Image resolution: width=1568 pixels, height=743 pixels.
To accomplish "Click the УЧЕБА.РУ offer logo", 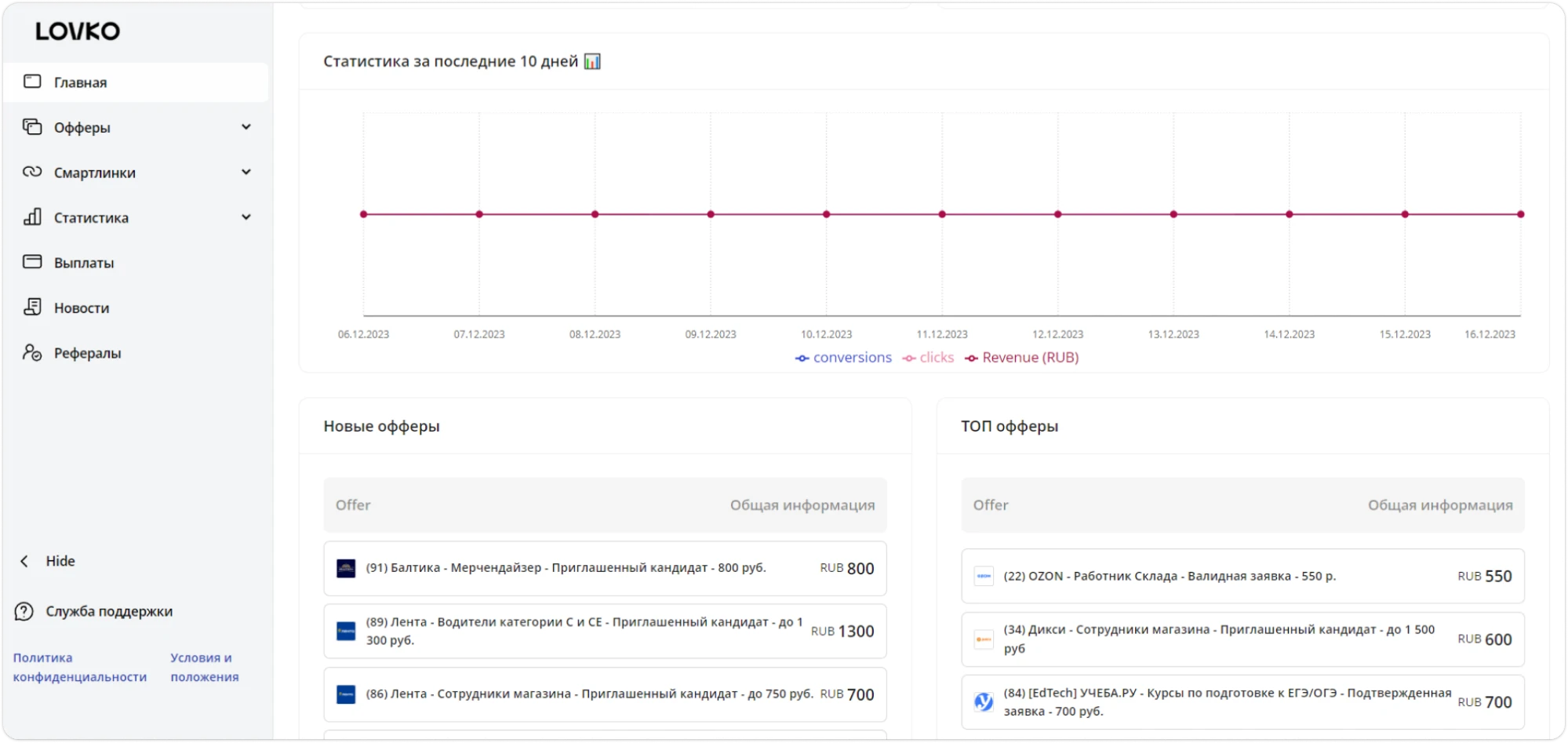I will point(984,702).
